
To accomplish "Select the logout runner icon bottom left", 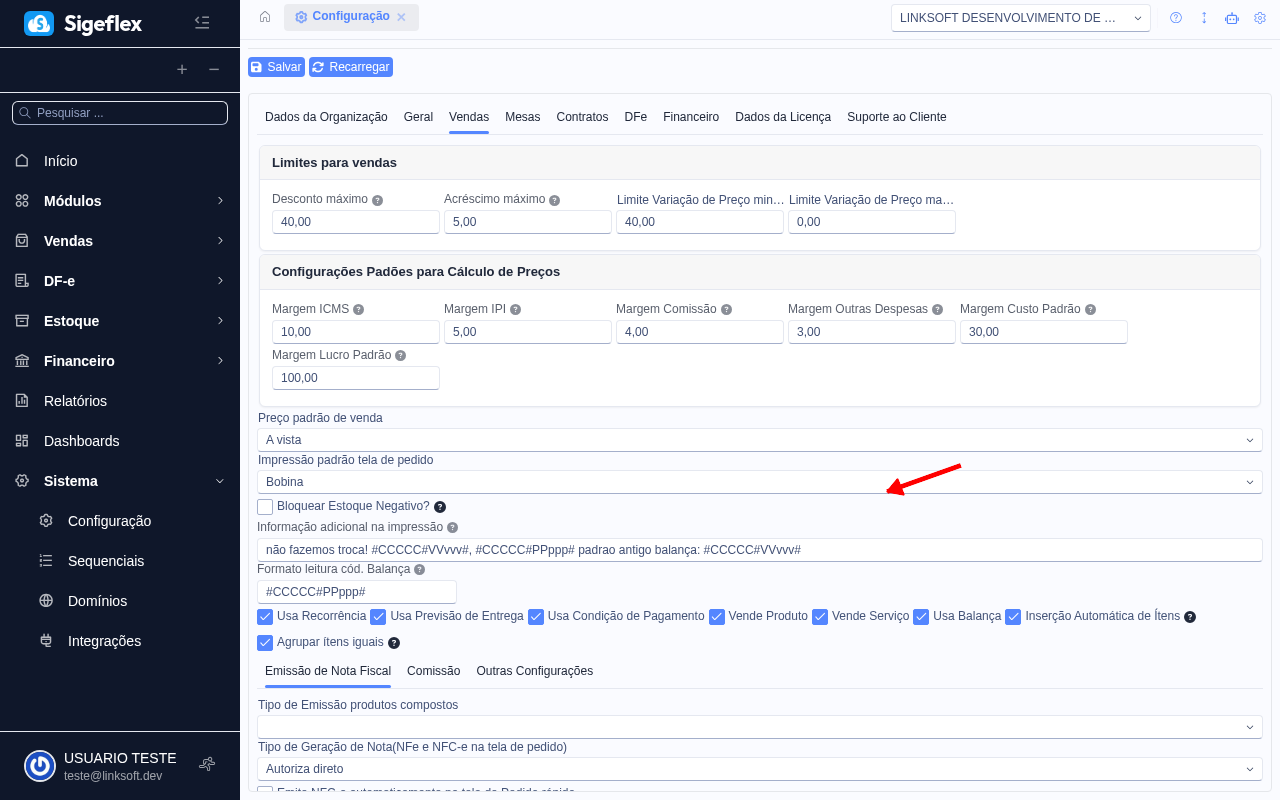I will tap(207, 763).
